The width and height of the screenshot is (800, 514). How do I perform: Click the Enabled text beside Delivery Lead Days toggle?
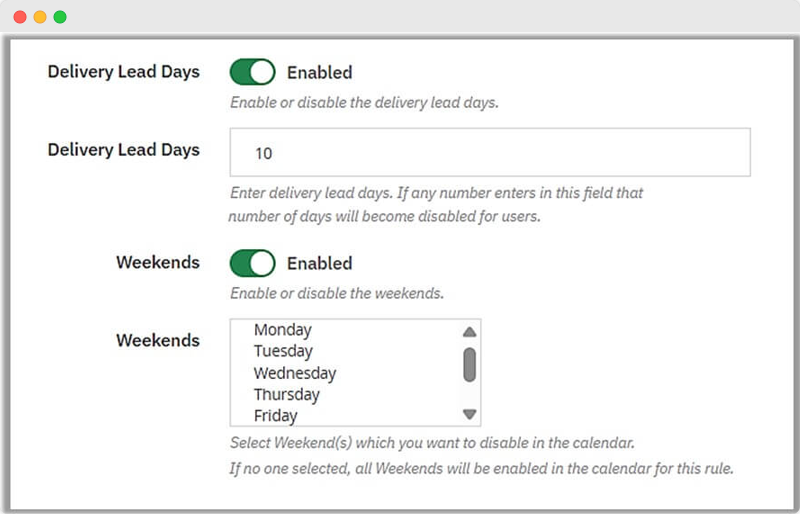(319, 72)
